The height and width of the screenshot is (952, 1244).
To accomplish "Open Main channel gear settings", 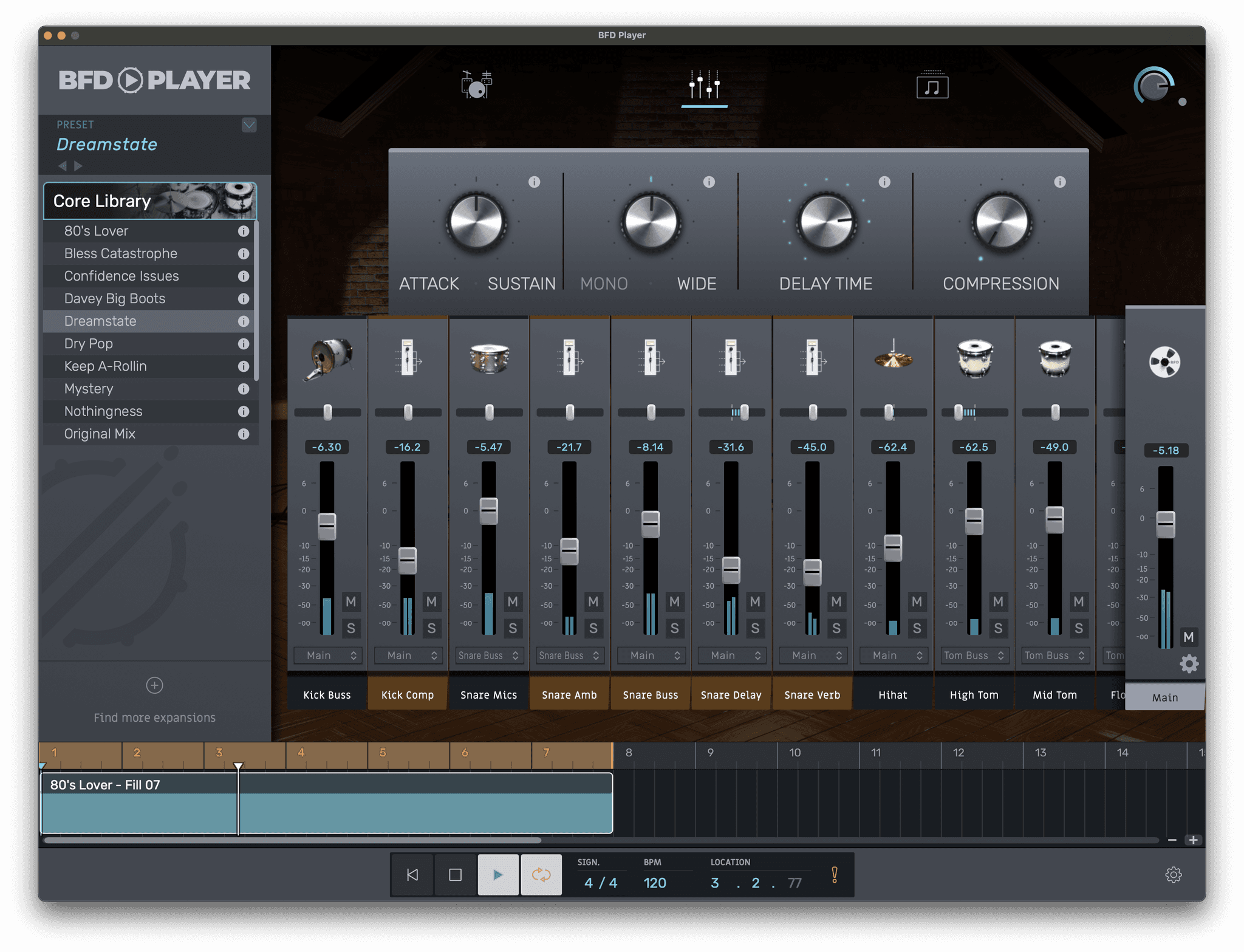I will click(x=1189, y=663).
